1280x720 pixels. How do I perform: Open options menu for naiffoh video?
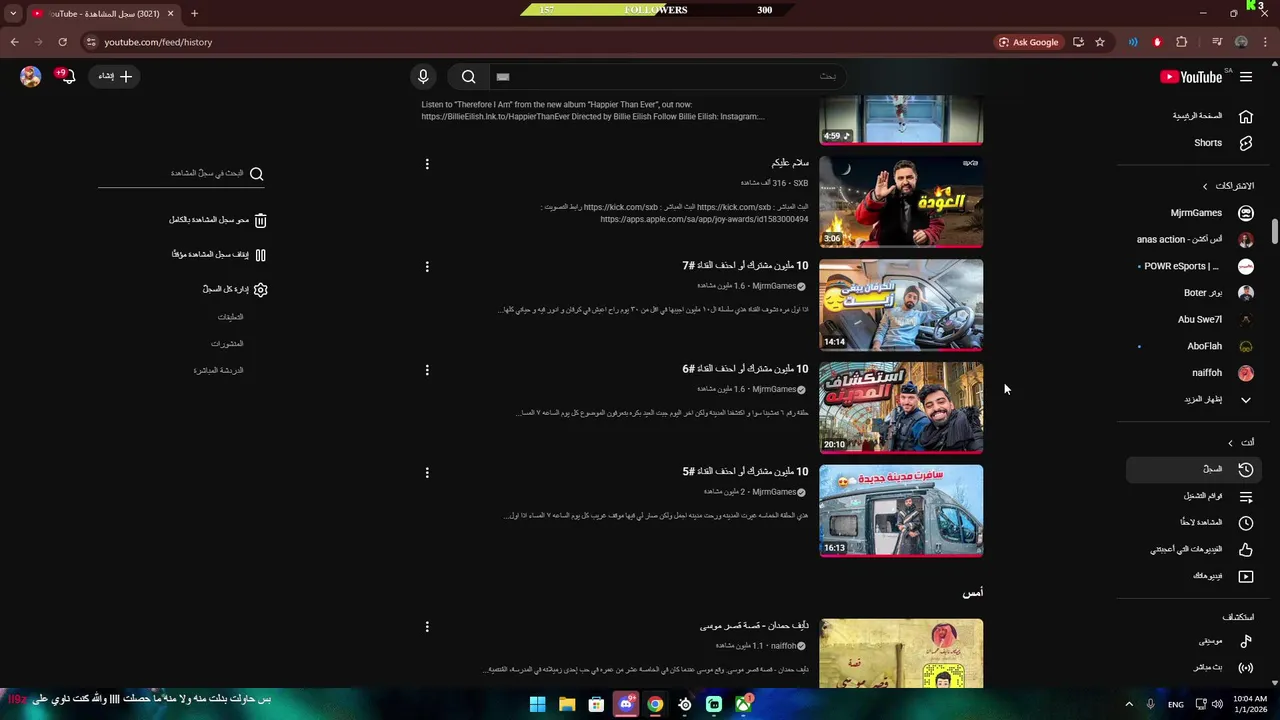click(427, 627)
